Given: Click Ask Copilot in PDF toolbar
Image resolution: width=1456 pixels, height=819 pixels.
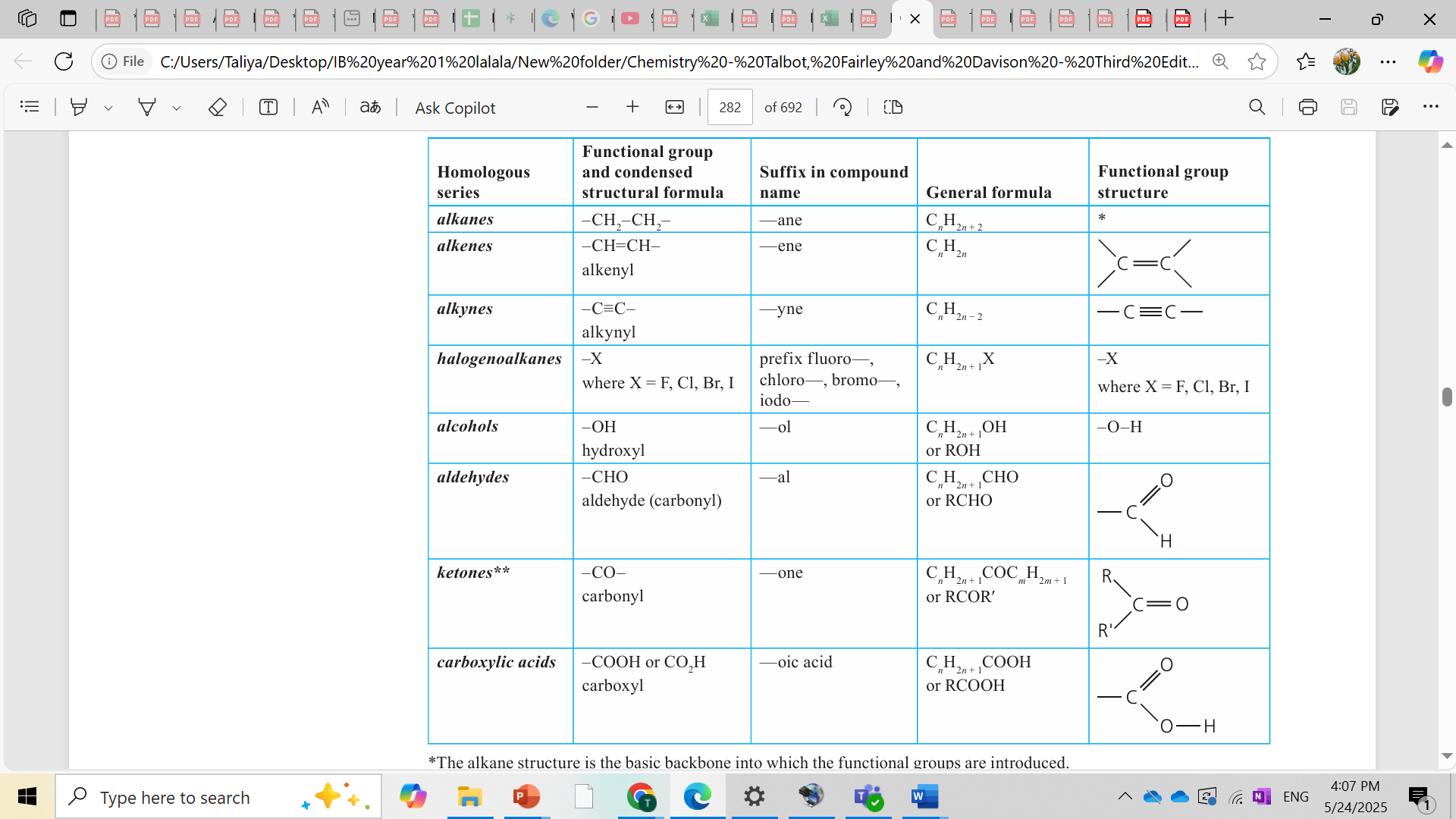Looking at the screenshot, I should pyautogui.click(x=455, y=108).
